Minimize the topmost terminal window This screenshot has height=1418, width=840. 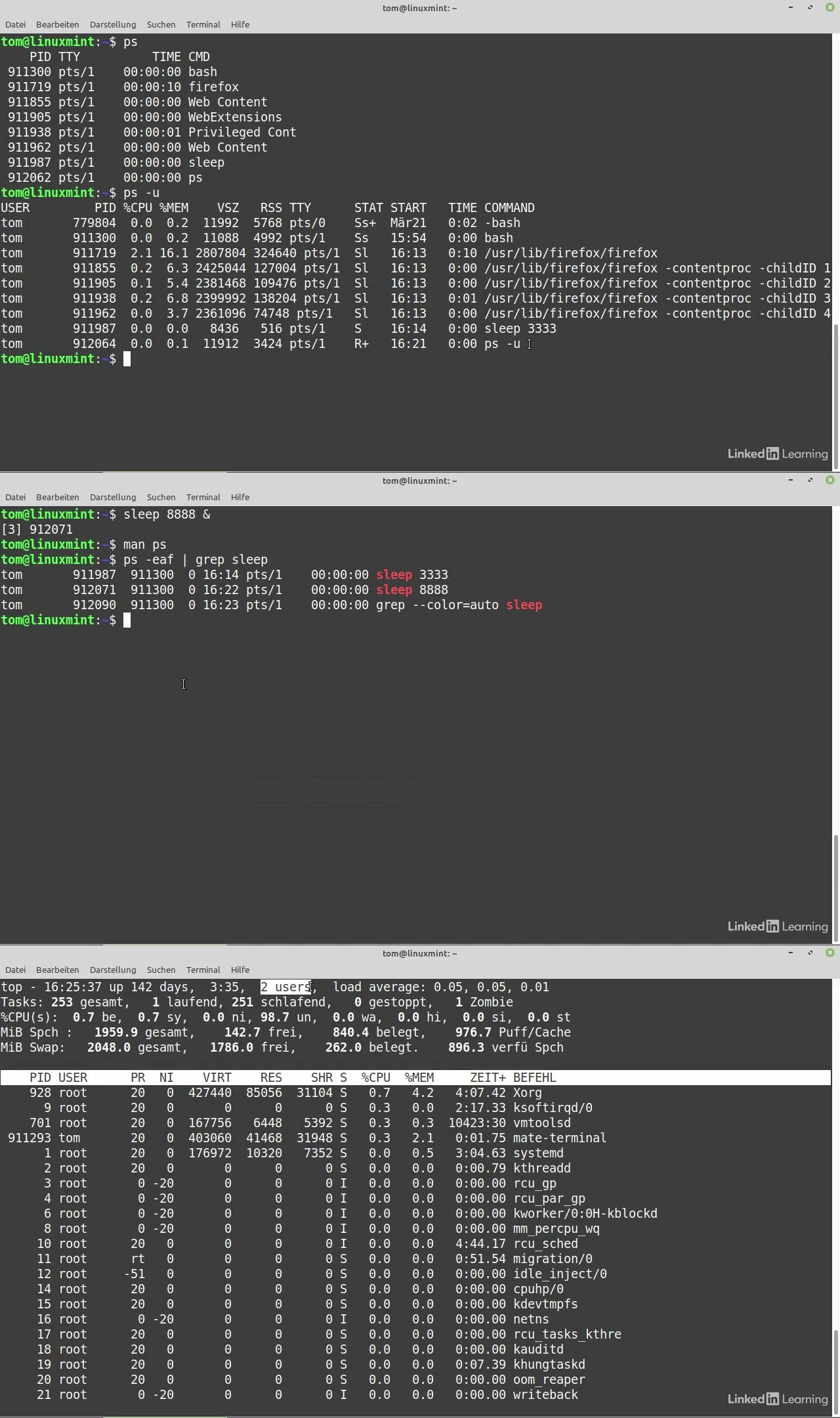(791, 7)
